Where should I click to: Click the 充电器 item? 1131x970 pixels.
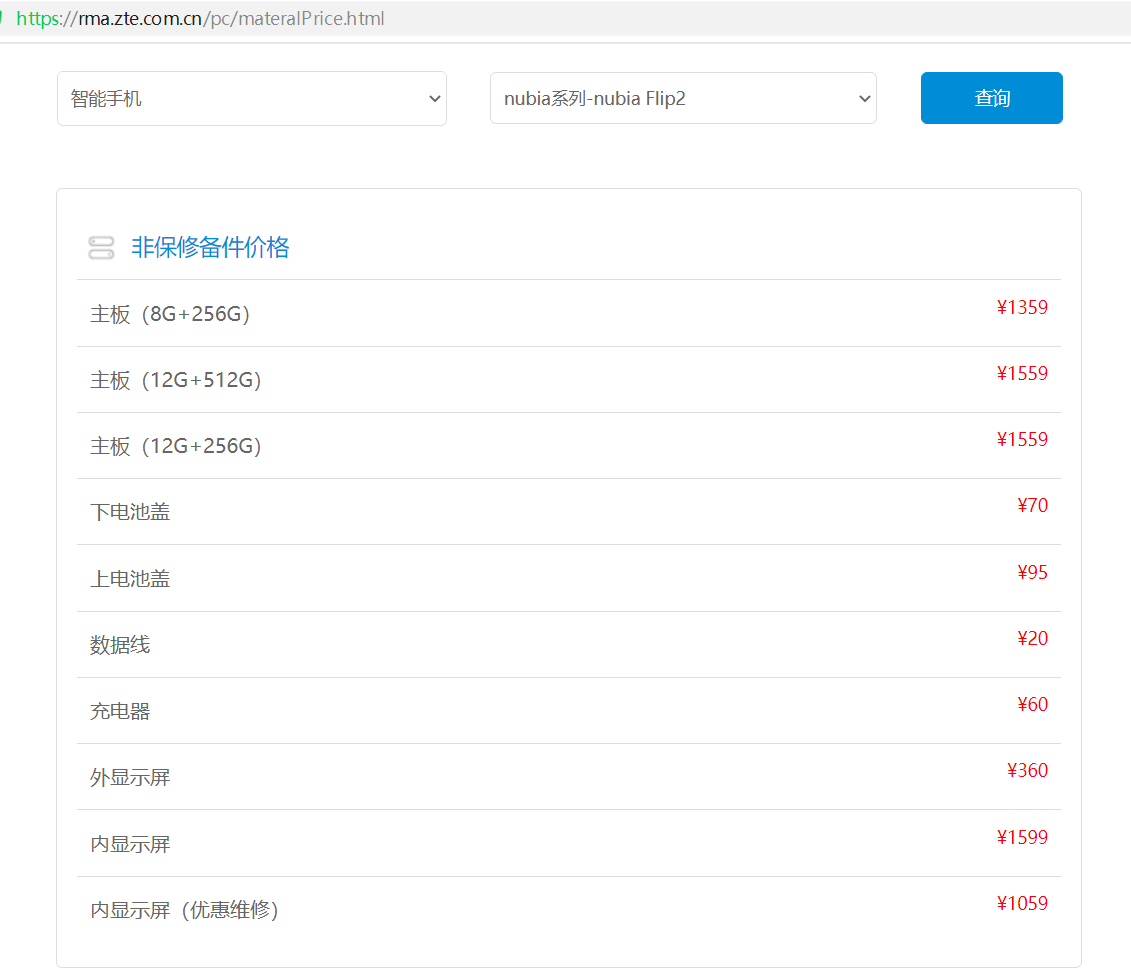[120, 711]
